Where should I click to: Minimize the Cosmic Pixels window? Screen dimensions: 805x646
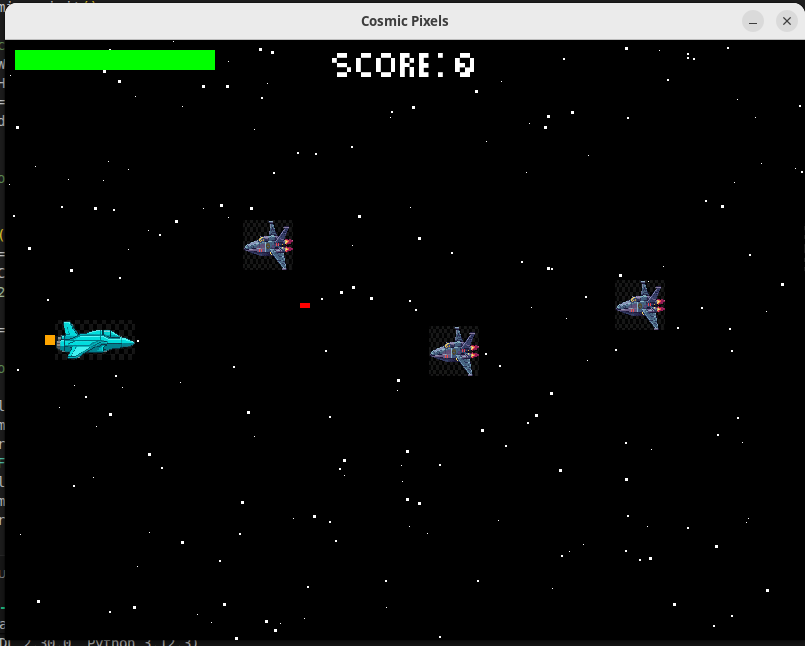pyautogui.click(x=753, y=21)
